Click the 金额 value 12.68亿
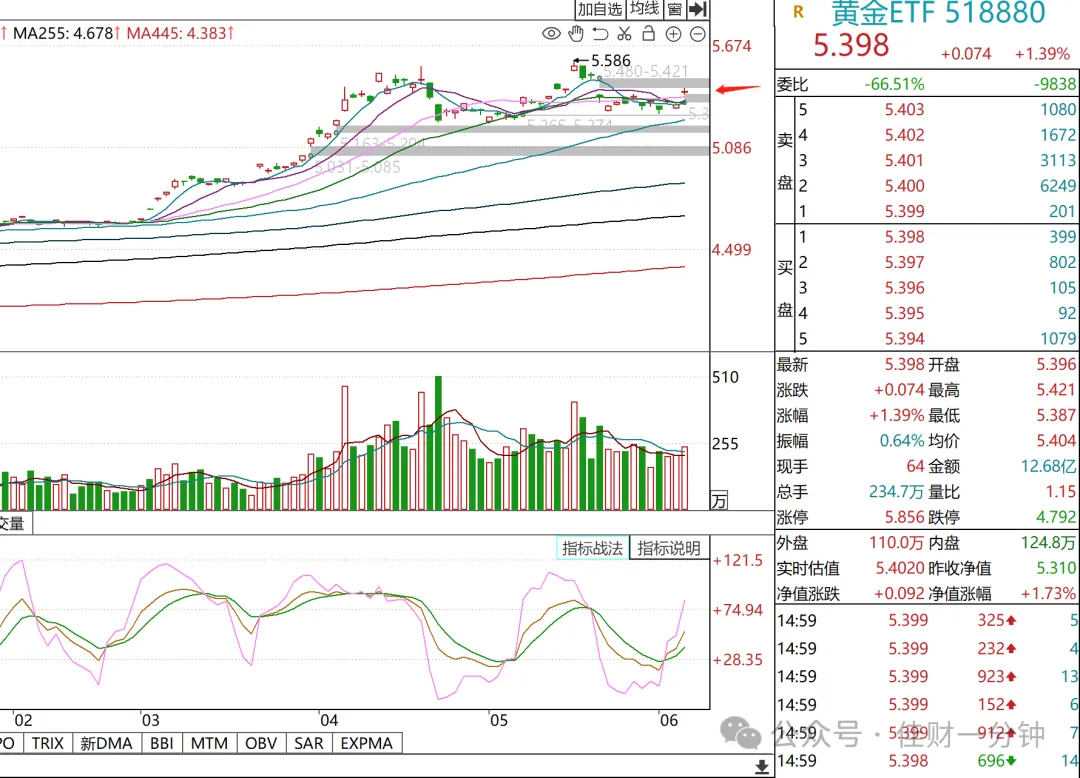Viewport: 1080px width, 778px height. [x=1049, y=466]
